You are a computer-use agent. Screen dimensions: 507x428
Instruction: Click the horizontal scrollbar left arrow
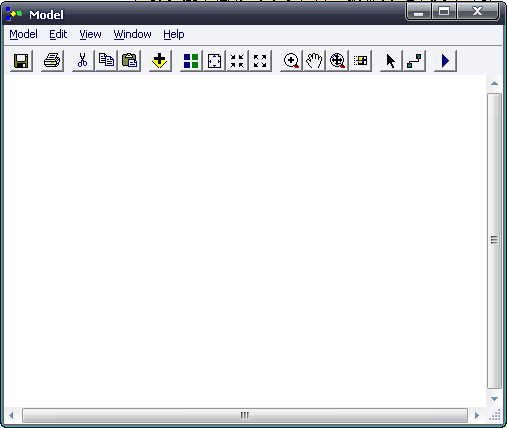tap(11, 415)
